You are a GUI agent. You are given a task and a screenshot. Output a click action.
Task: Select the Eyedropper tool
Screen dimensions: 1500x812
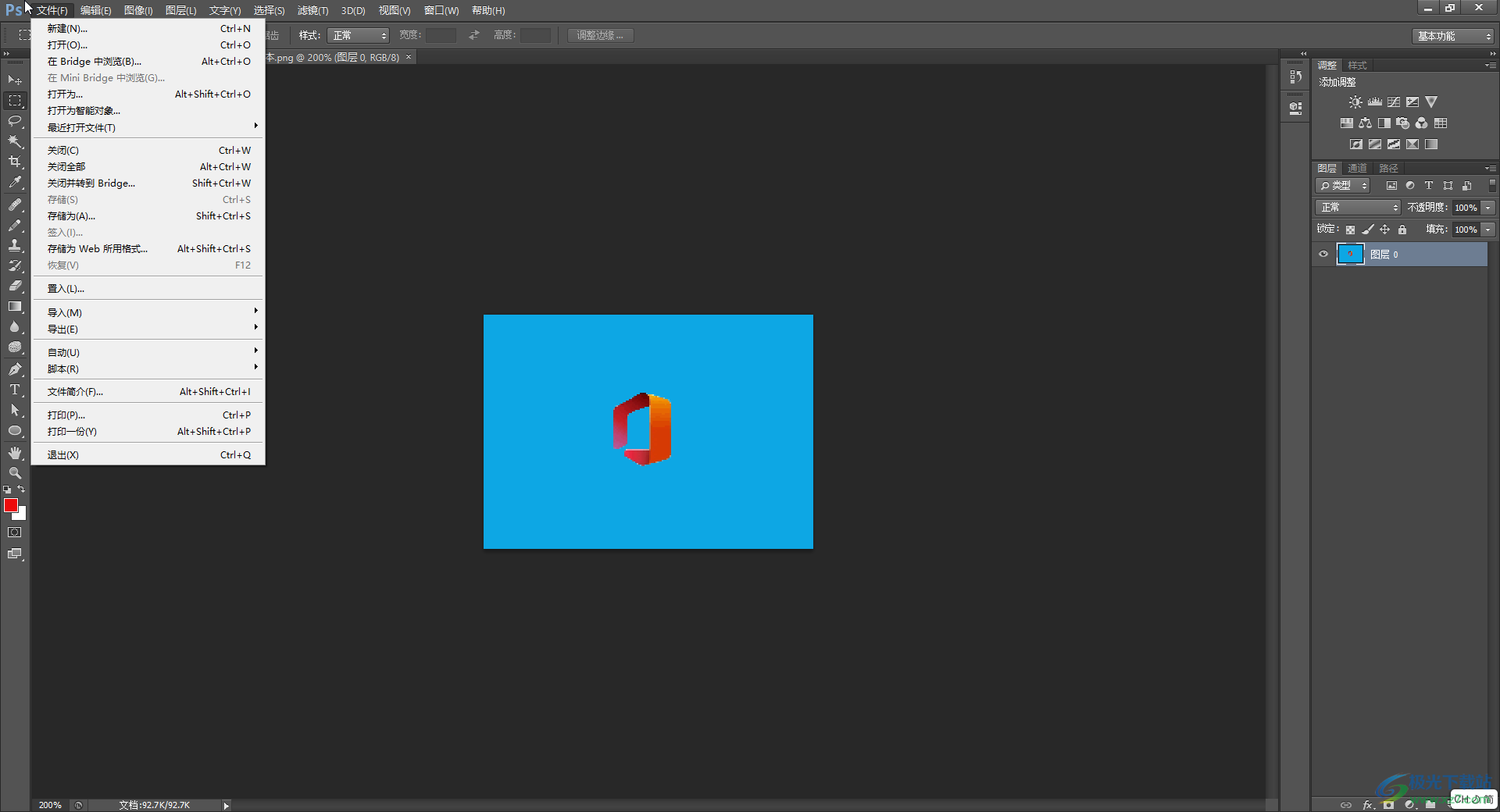(x=15, y=183)
